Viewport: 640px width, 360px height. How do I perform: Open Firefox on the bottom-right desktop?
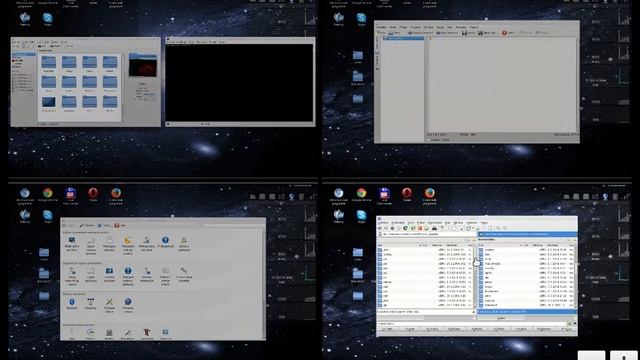point(429,193)
